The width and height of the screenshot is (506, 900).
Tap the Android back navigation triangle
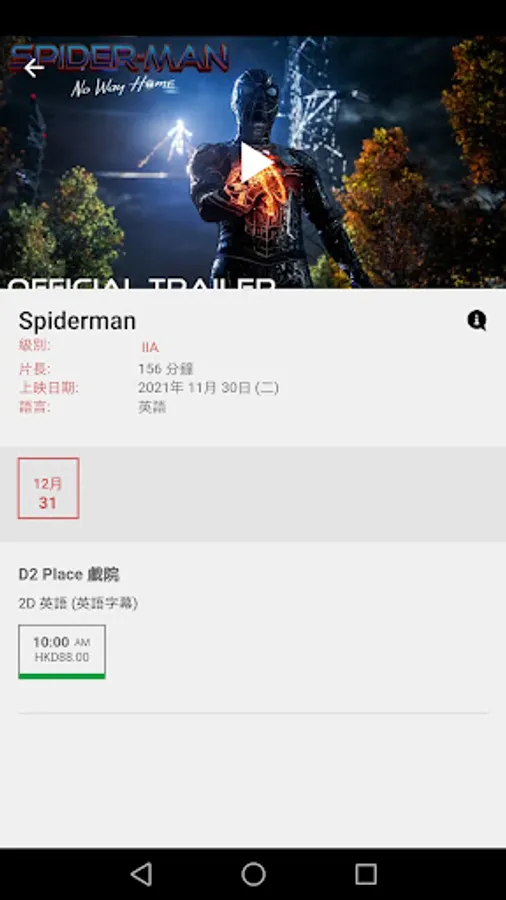(141, 874)
